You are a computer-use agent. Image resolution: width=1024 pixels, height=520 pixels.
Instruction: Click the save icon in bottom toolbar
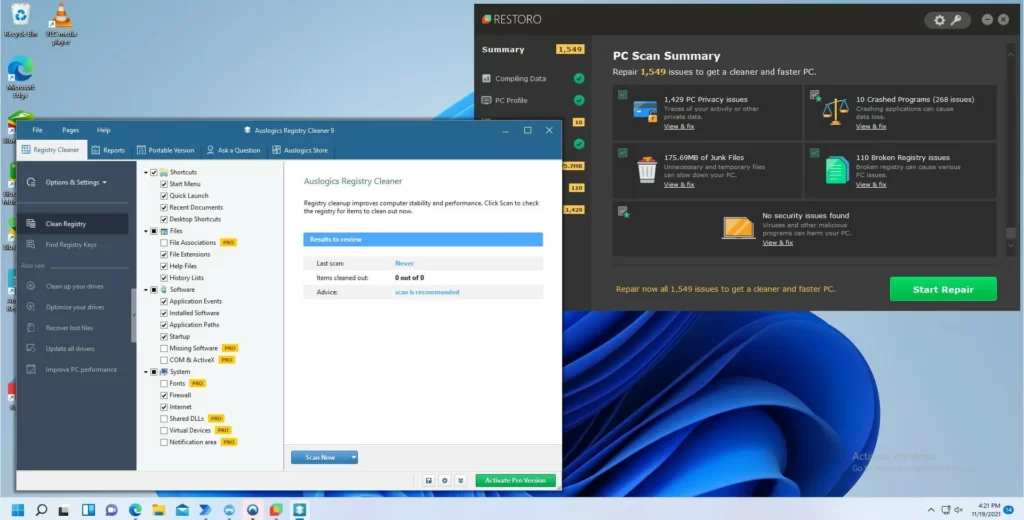pyautogui.click(x=428, y=480)
